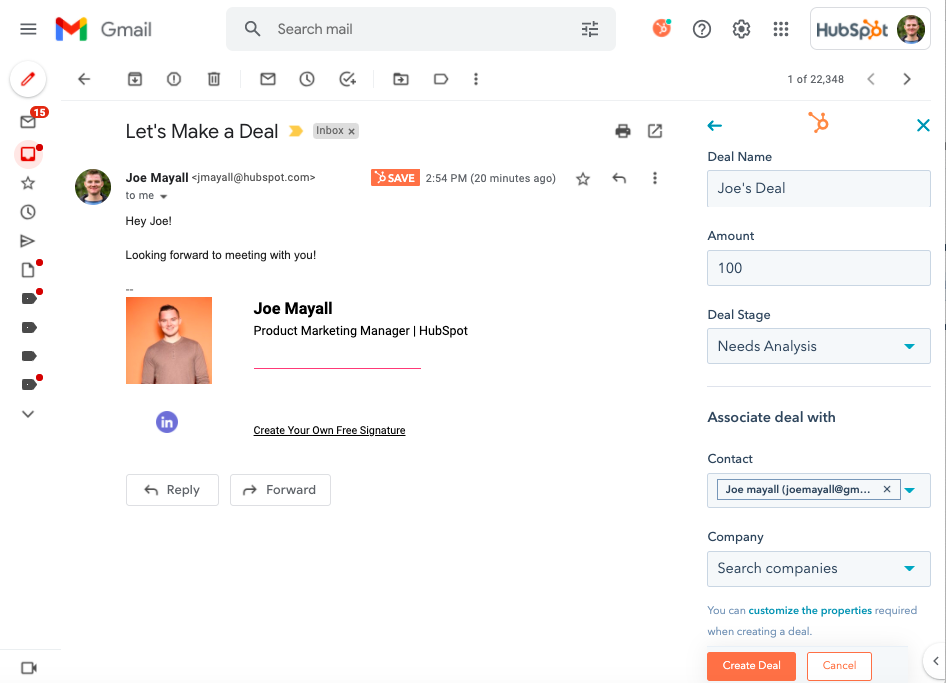
Task: Print the email using the printer icon
Action: pyautogui.click(x=623, y=131)
